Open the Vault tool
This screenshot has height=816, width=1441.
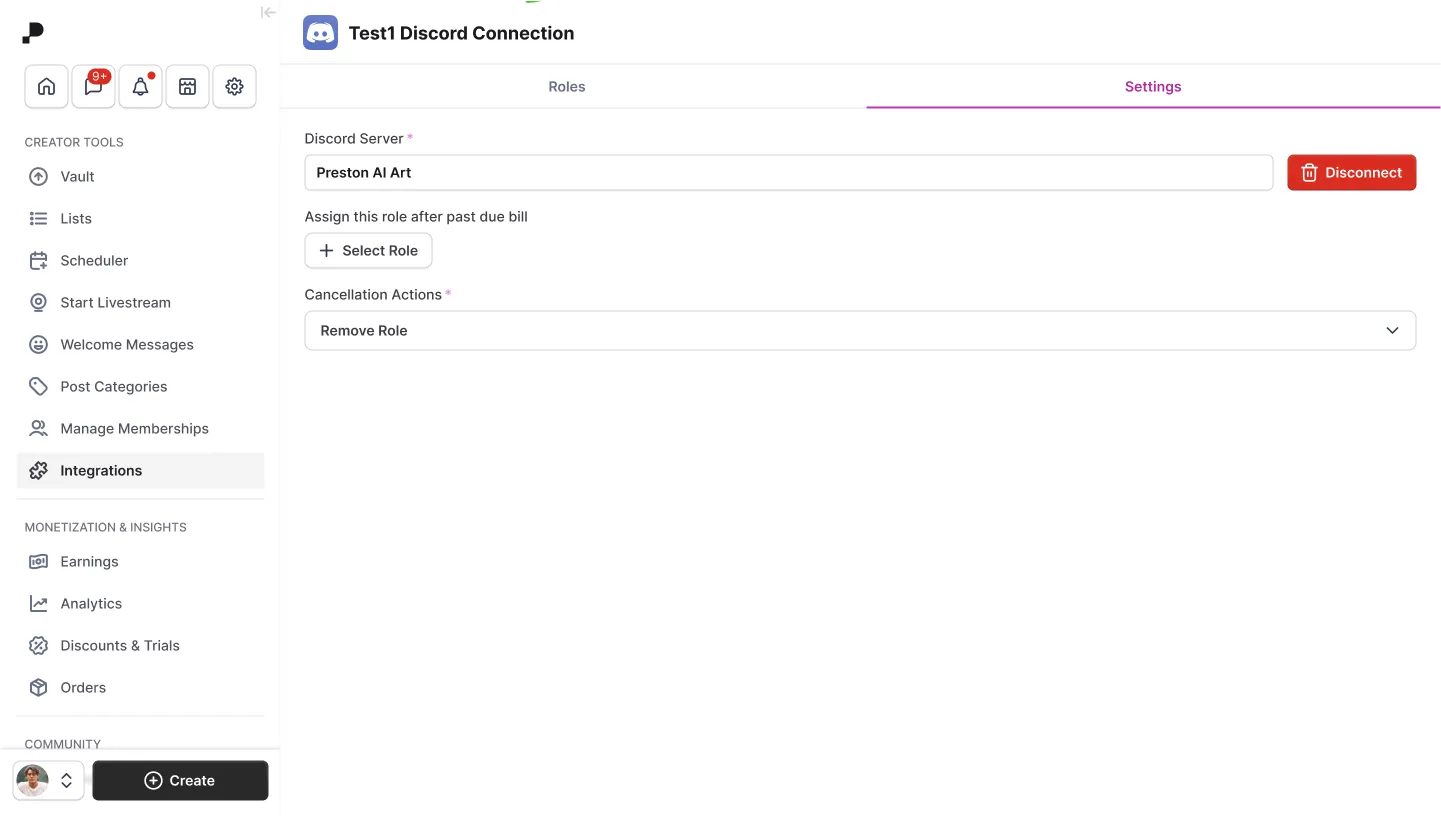coord(77,176)
